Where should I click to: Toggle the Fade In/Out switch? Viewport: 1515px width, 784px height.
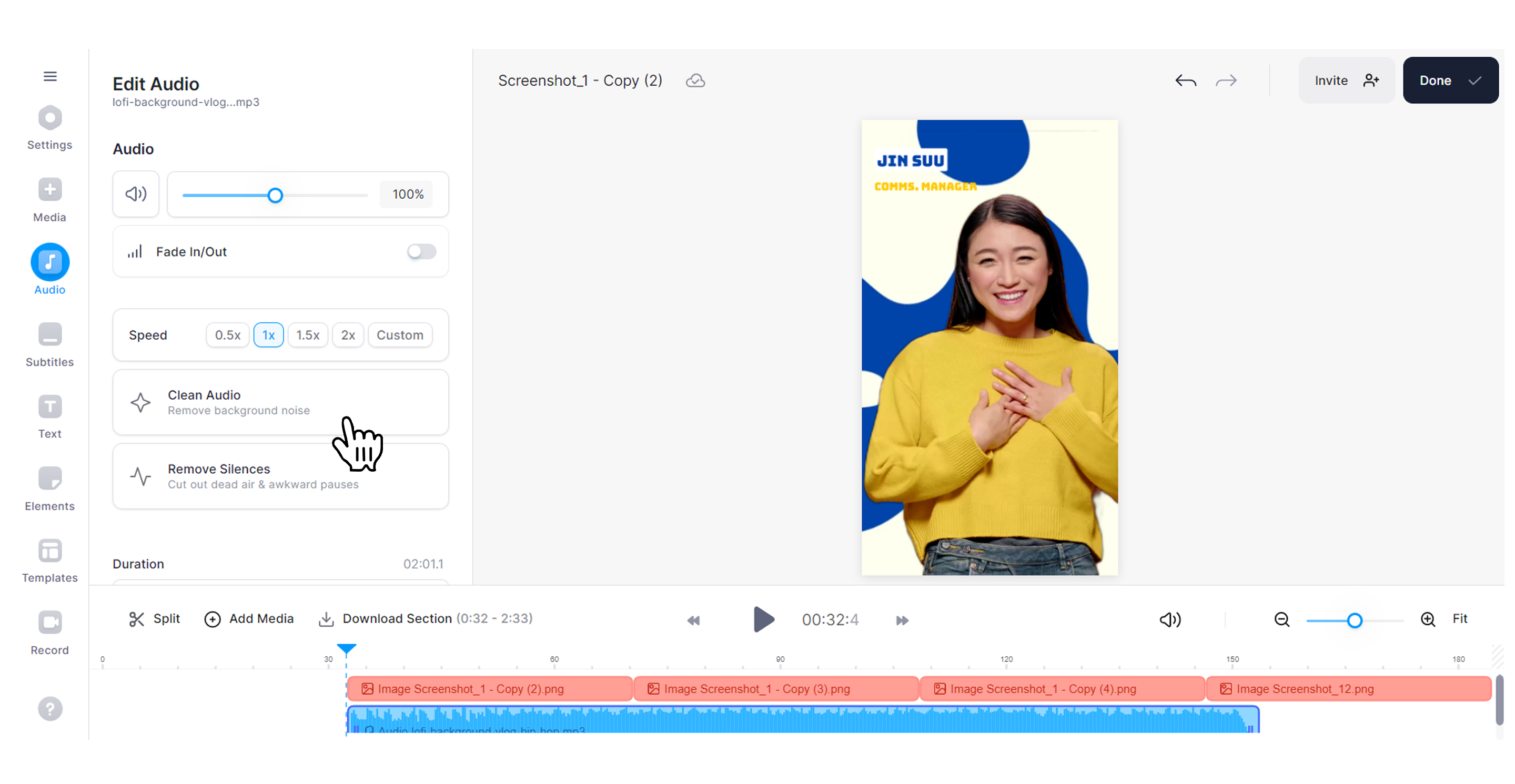pyautogui.click(x=421, y=251)
